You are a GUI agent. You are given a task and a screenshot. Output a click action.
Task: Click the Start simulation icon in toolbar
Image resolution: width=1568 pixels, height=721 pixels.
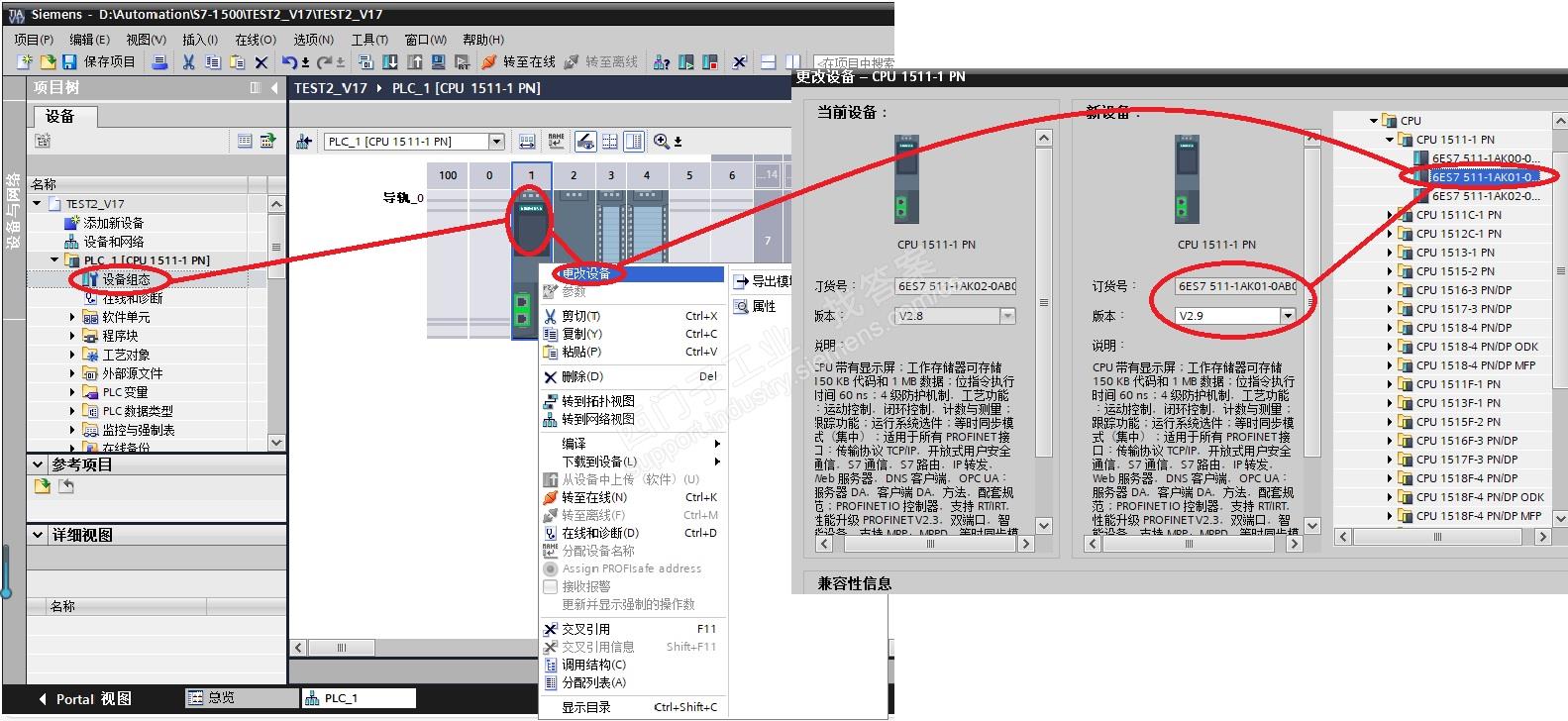(438, 62)
